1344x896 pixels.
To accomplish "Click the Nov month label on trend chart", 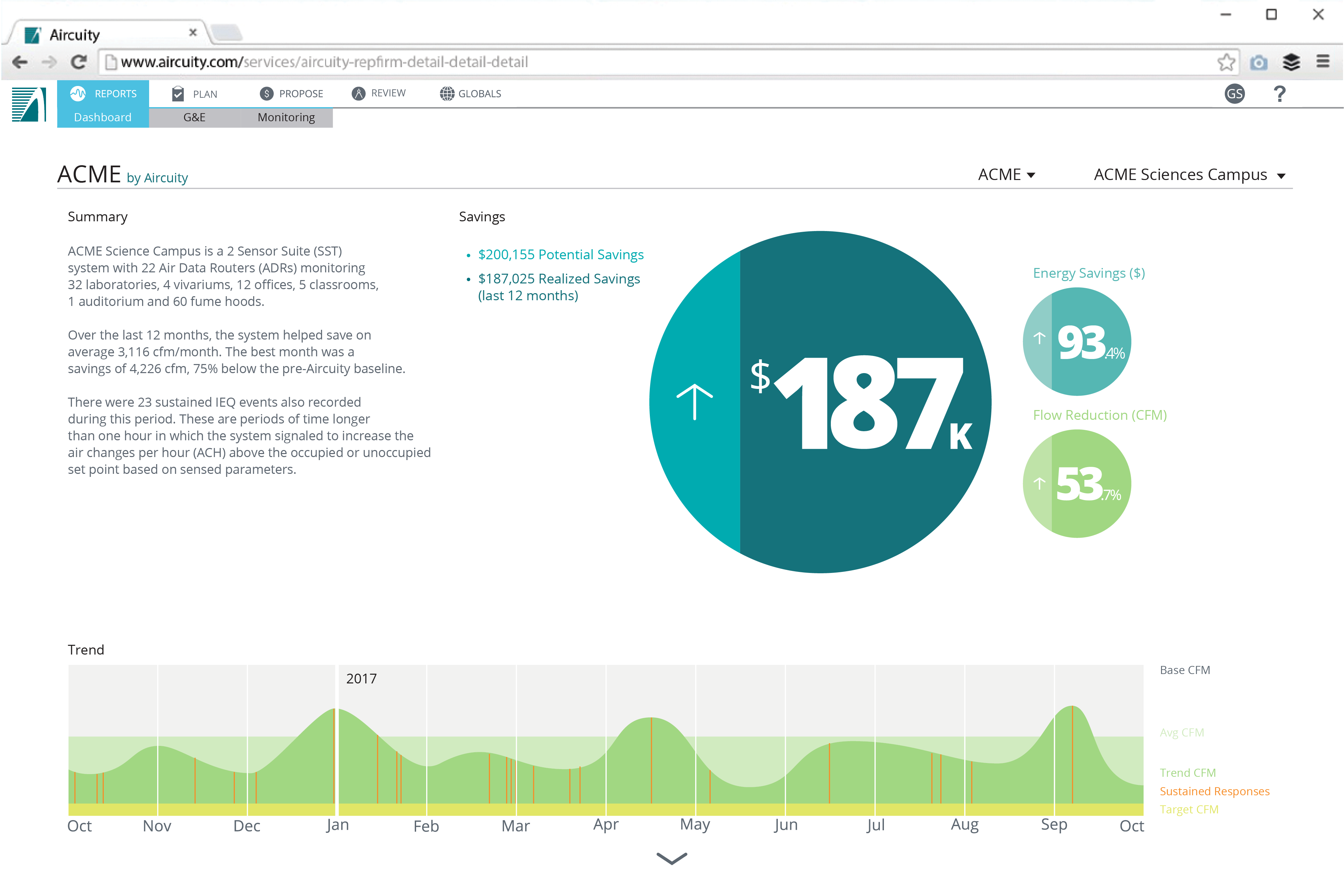I will coord(156,826).
